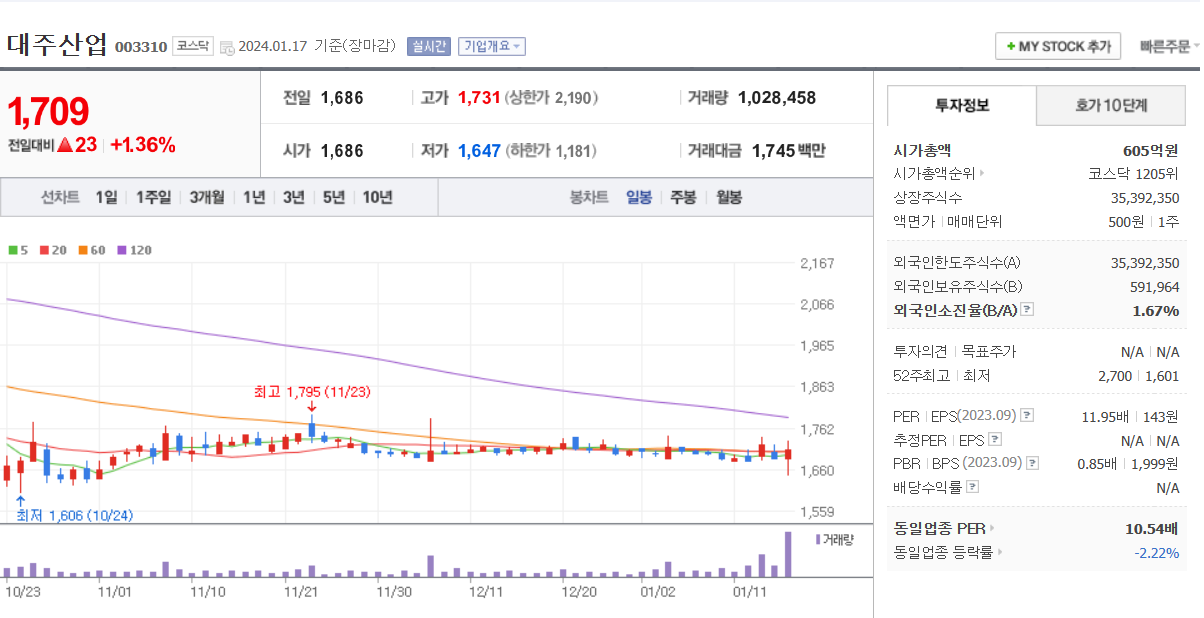The width and height of the screenshot is (1204, 618).
Task: Click the 최저 1,606 (10/24) chart marker
Action: [74, 515]
